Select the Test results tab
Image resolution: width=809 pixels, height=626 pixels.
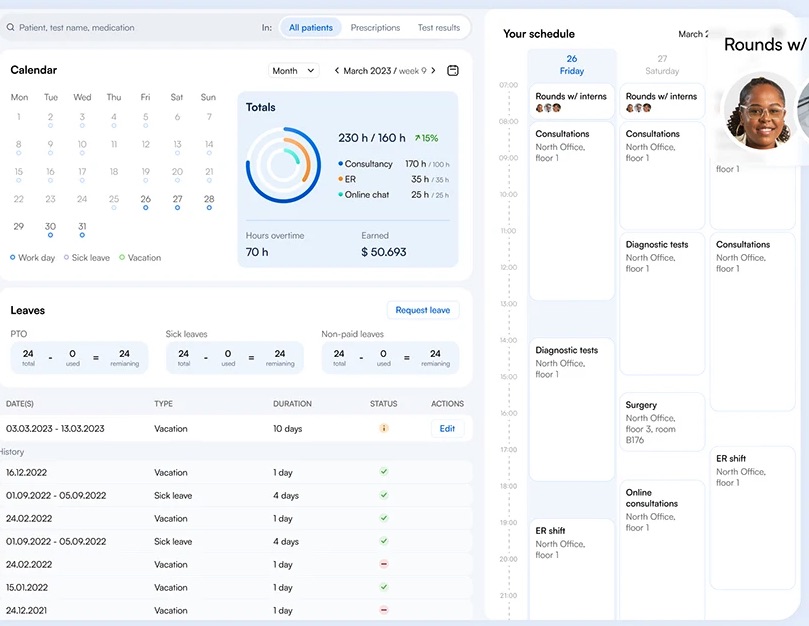tap(437, 27)
